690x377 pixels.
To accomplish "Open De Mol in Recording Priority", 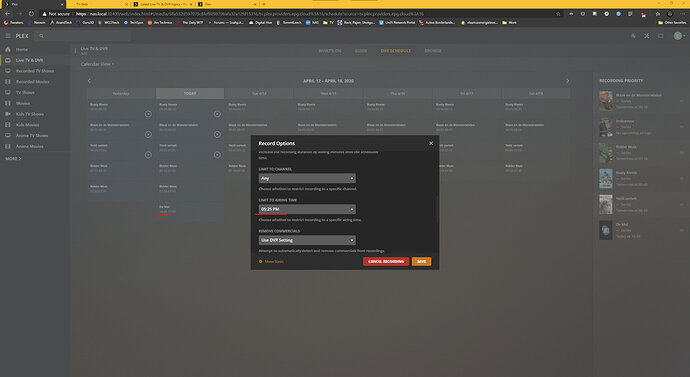I will (x=641, y=230).
